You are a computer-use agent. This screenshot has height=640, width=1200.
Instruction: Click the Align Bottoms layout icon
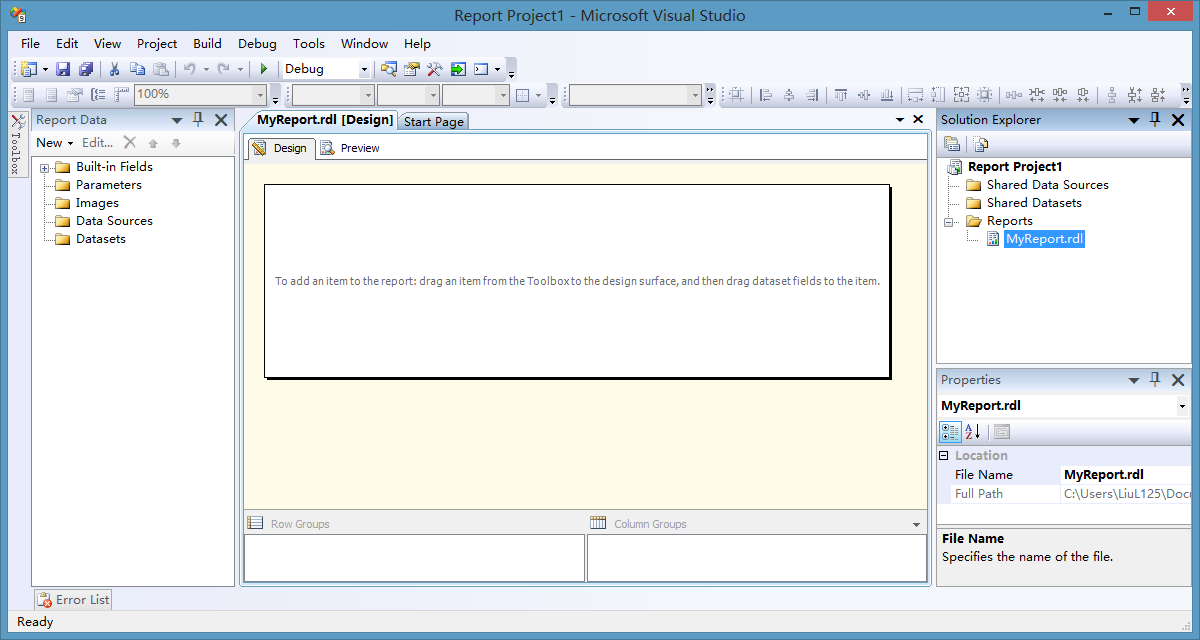[x=887, y=95]
